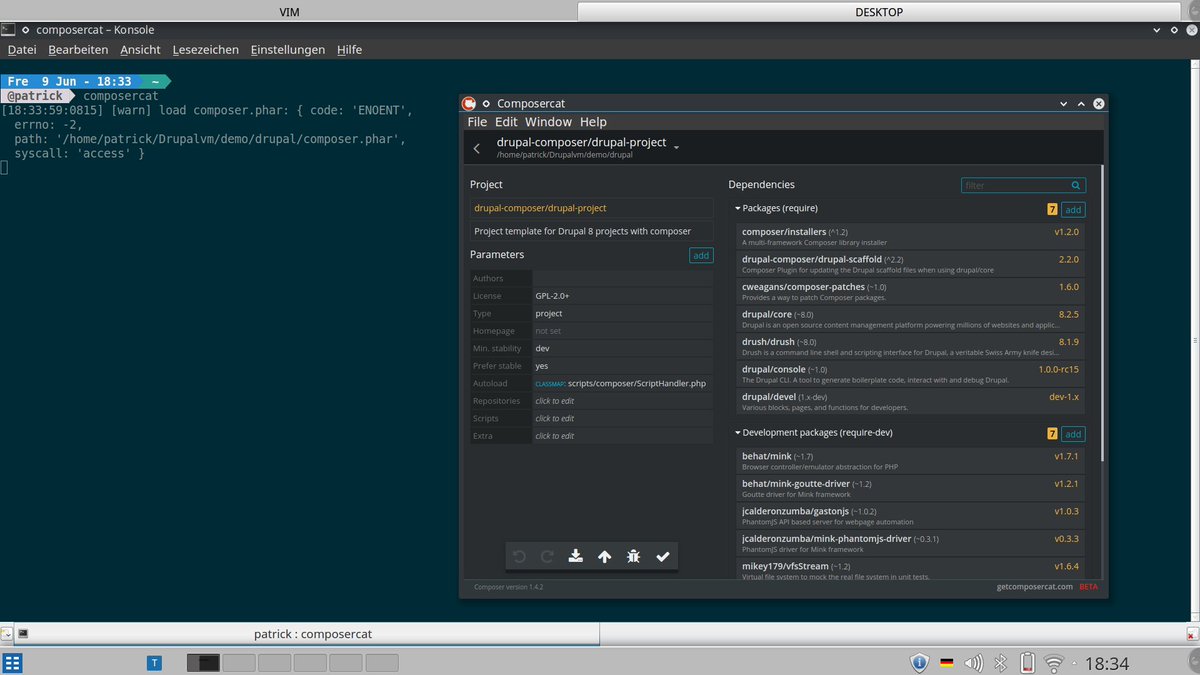Click the install (download) icon in bottom toolbar
The height and width of the screenshot is (675, 1200).
[x=576, y=557]
